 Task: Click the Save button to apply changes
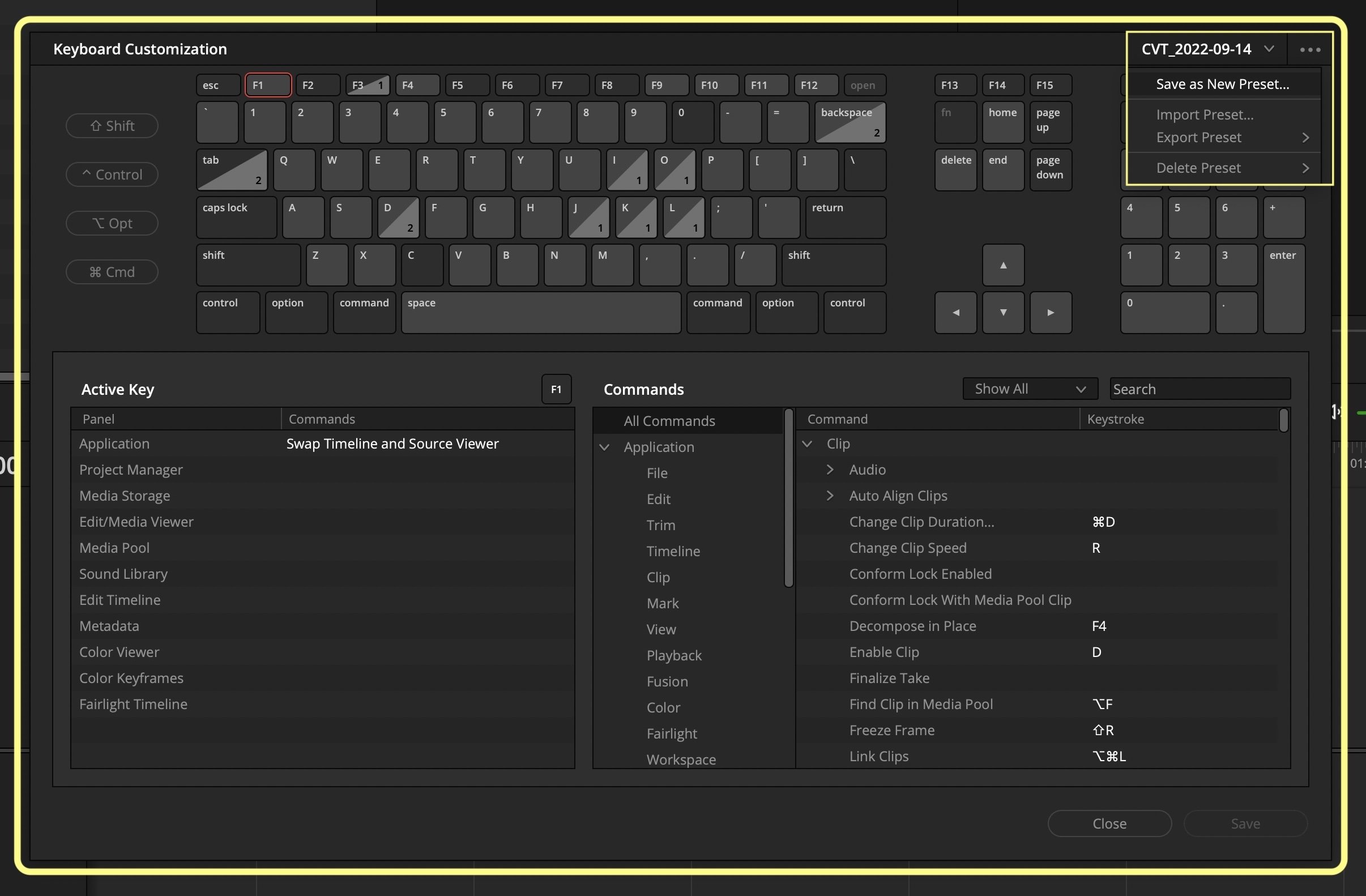[x=1246, y=823]
